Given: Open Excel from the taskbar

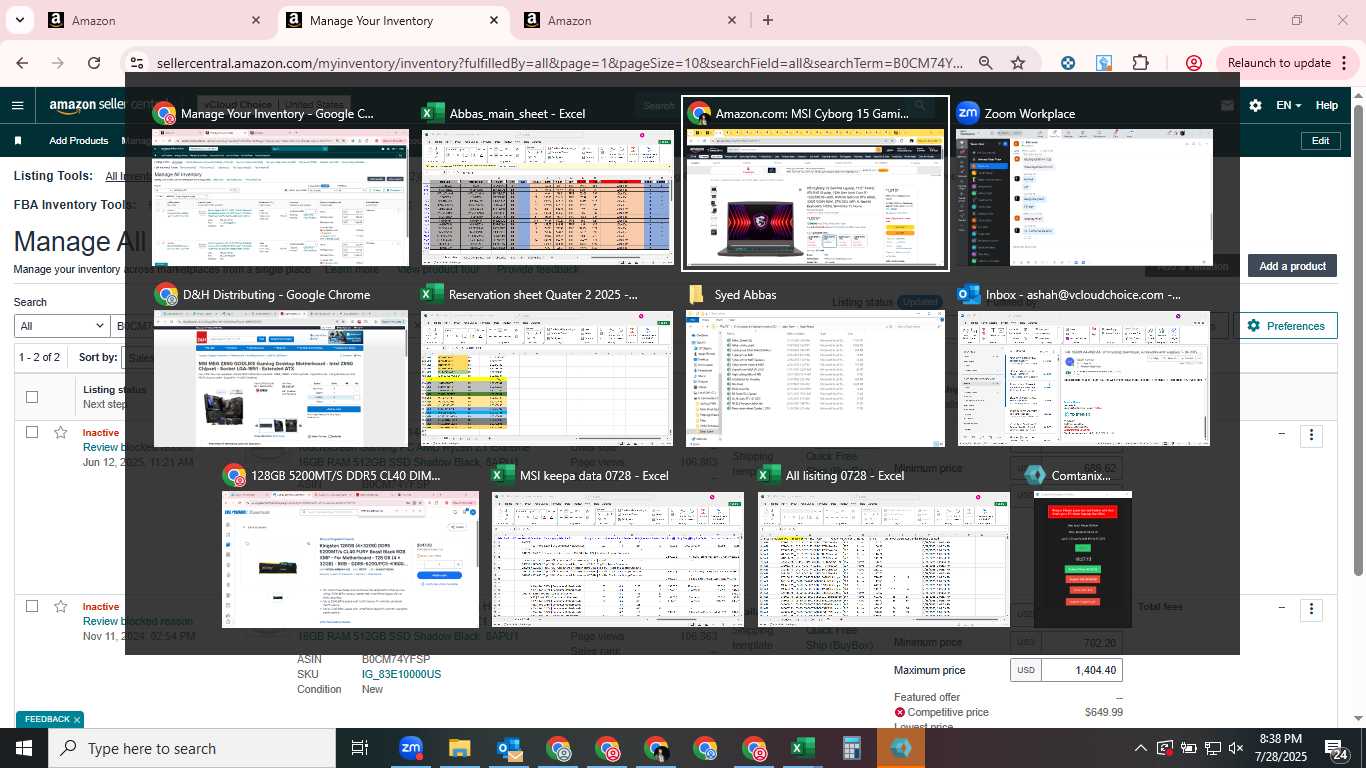Looking at the screenshot, I should coord(802,748).
